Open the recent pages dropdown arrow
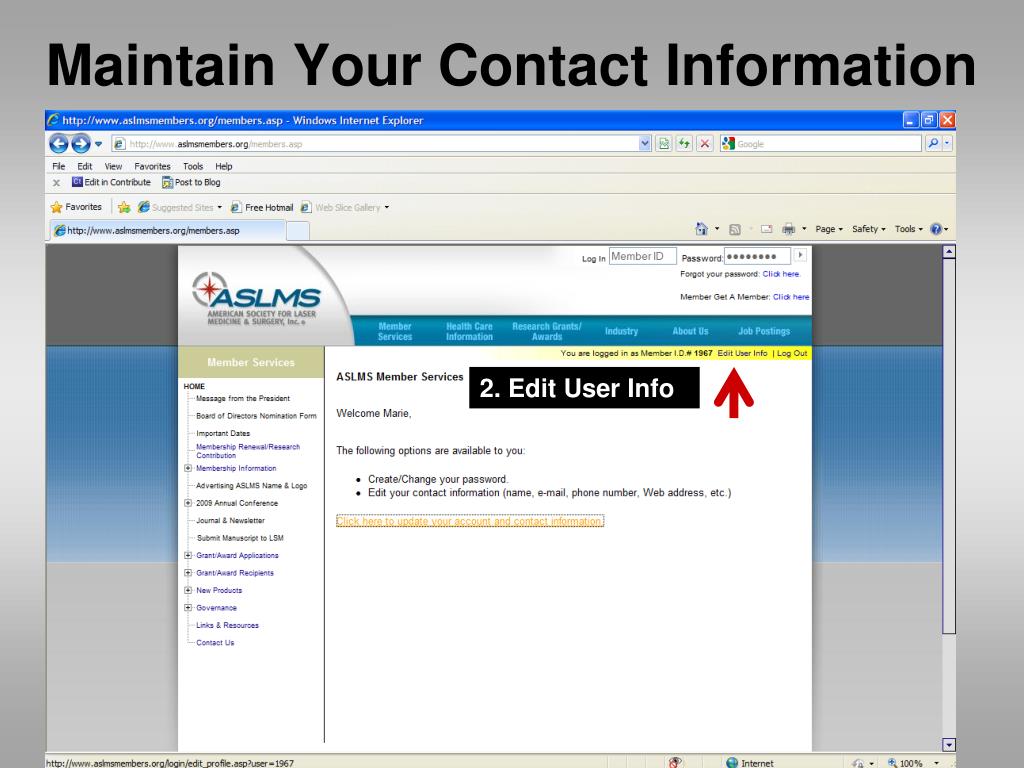Screen dimensions: 1024x768 [99, 144]
